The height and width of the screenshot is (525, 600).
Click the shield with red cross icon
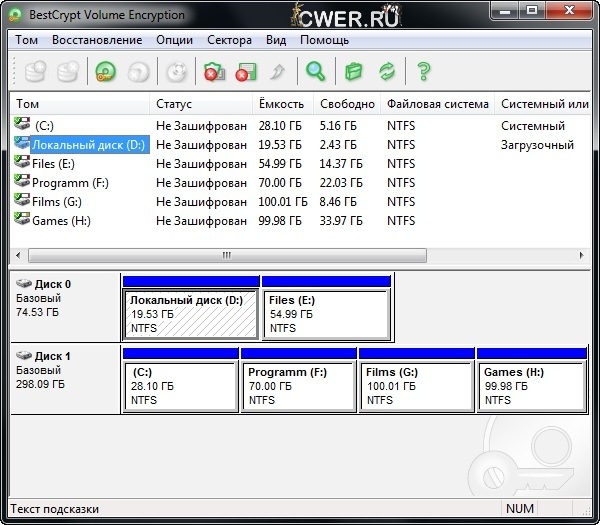213,71
